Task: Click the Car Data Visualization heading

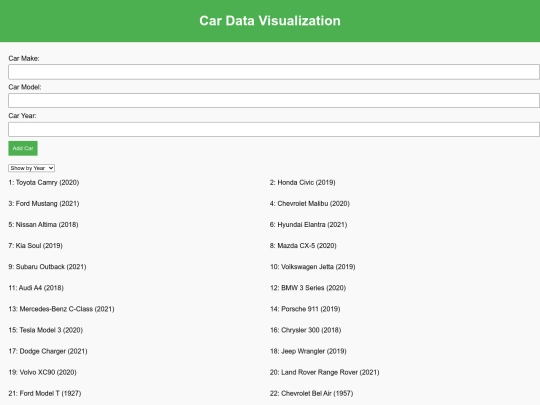Action: pyautogui.click(x=270, y=21)
